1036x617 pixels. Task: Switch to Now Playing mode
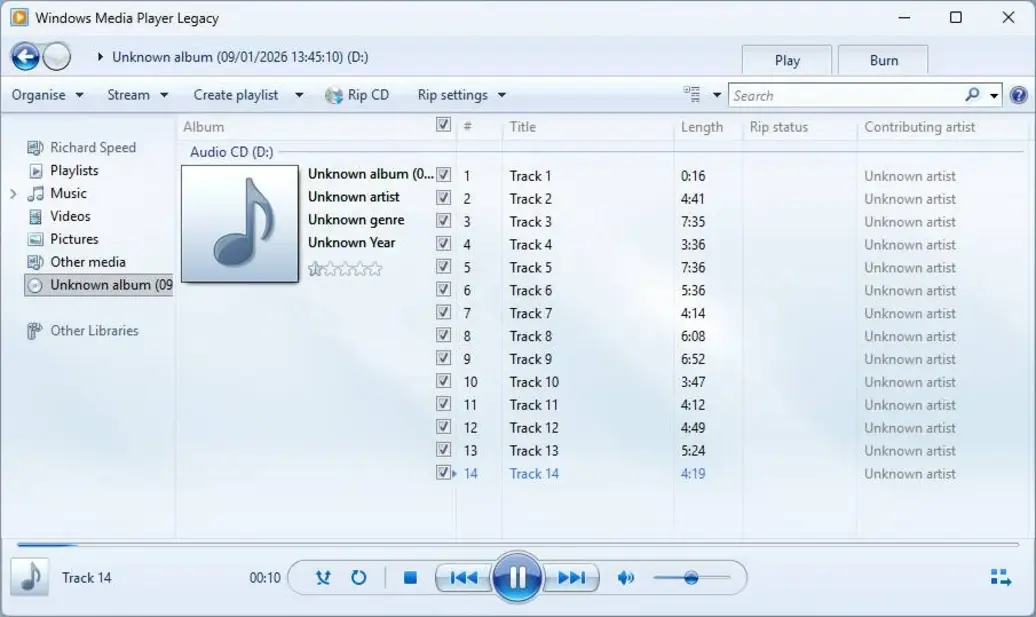(x=999, y=577)
